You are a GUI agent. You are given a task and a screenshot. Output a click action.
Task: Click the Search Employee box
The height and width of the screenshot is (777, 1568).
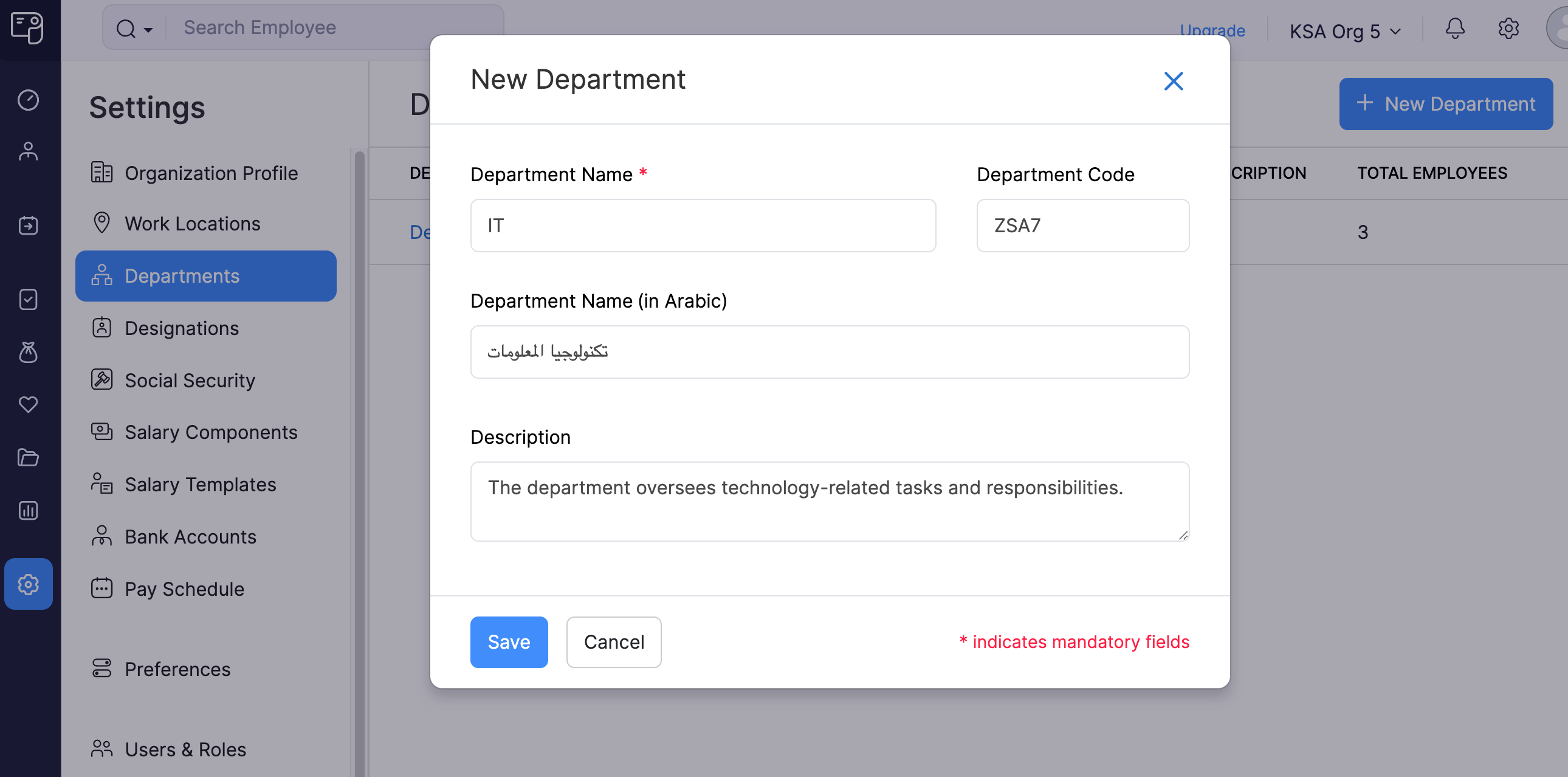303,27
